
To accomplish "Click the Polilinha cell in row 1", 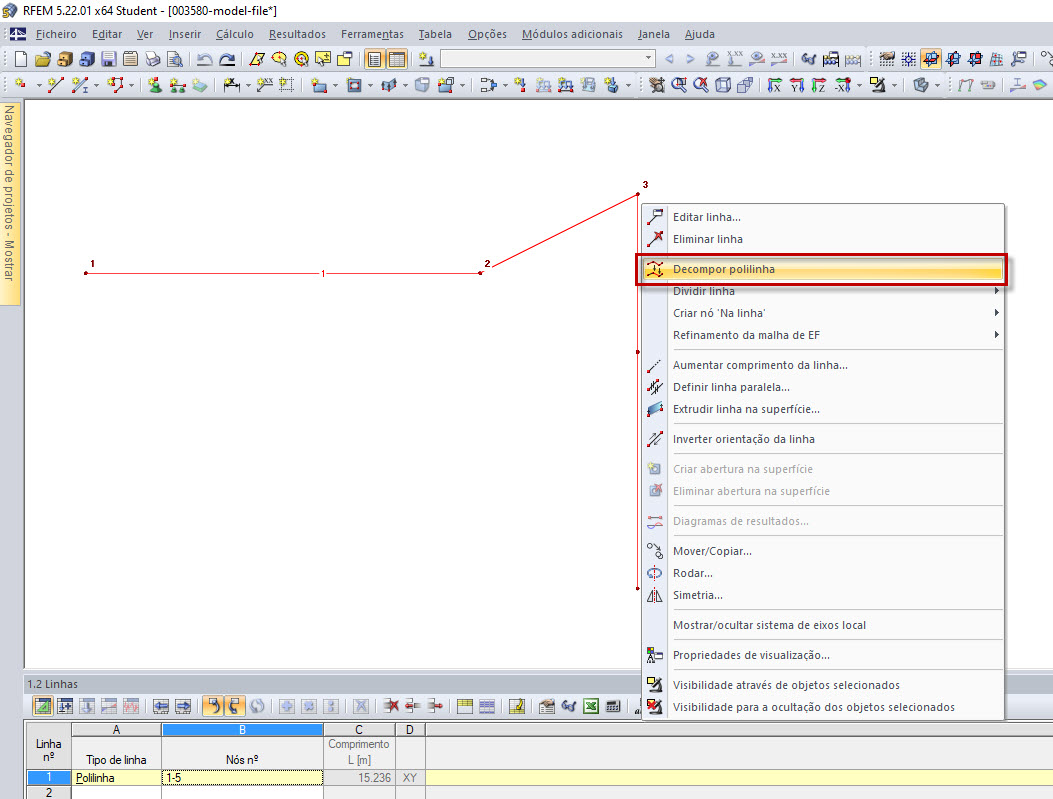I will tap(116, 778).
